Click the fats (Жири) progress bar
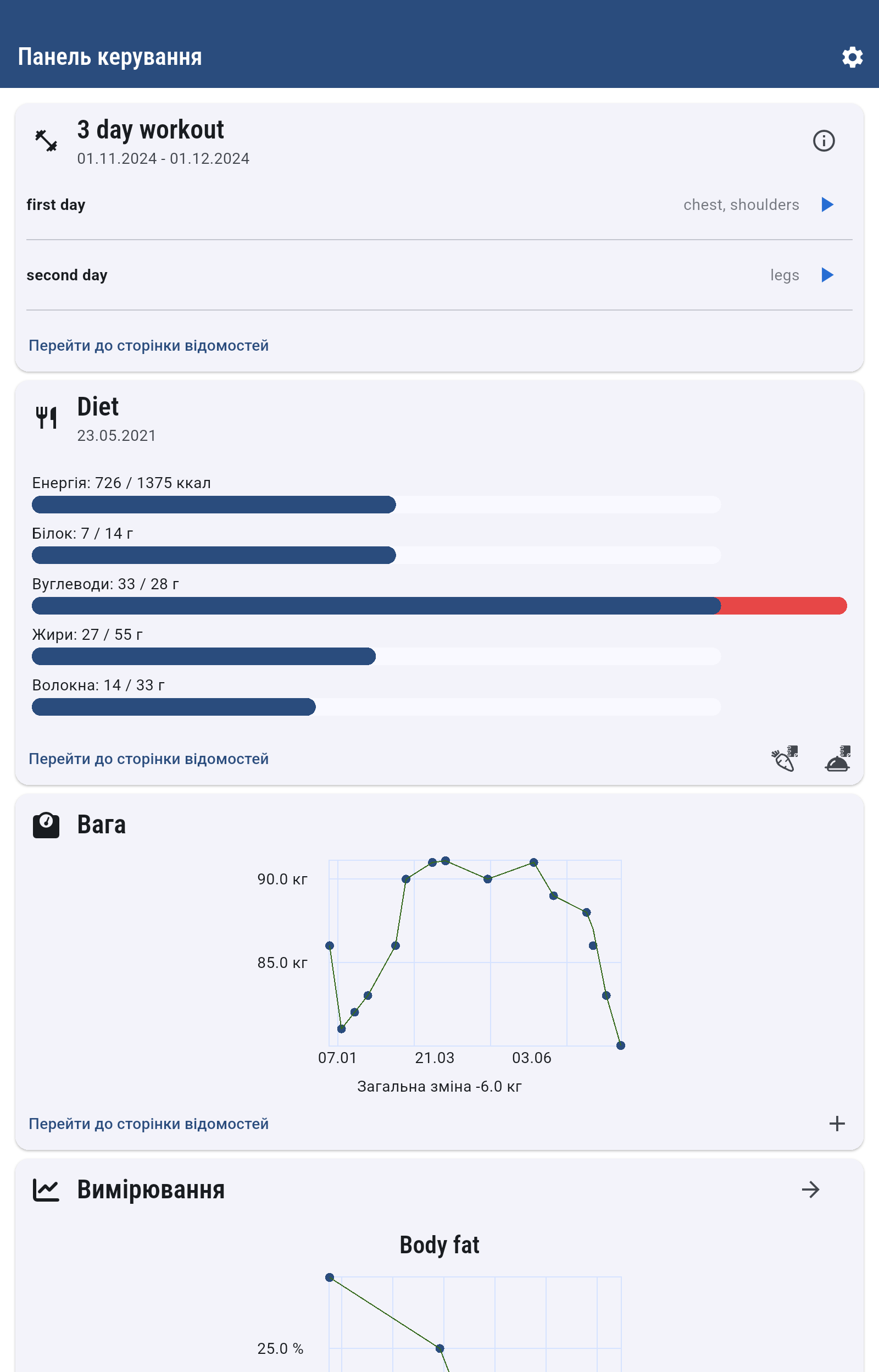Viewport: 879px width, 1372px height. 376,656
